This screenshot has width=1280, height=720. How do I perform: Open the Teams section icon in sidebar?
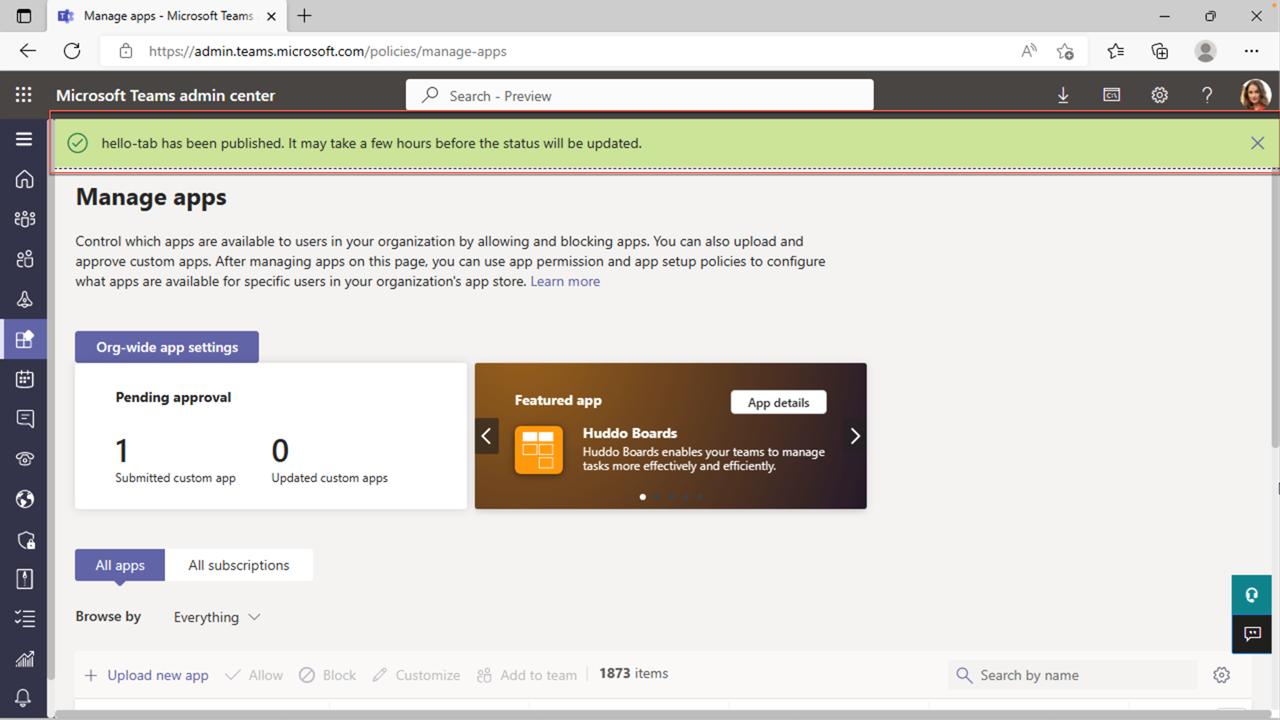[x=24, y=219]
